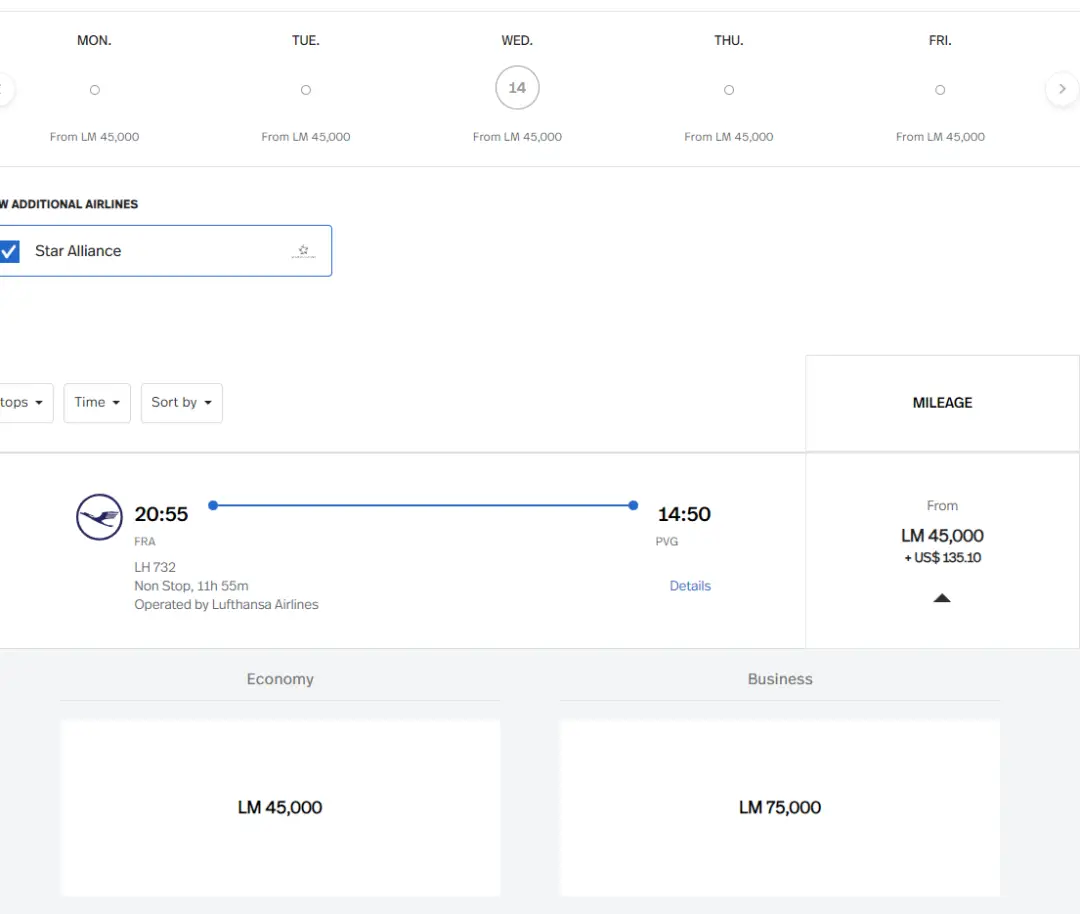Click the Lufthansa airline logo
This screenshot has width=1080, height=914.
point(99,517)
